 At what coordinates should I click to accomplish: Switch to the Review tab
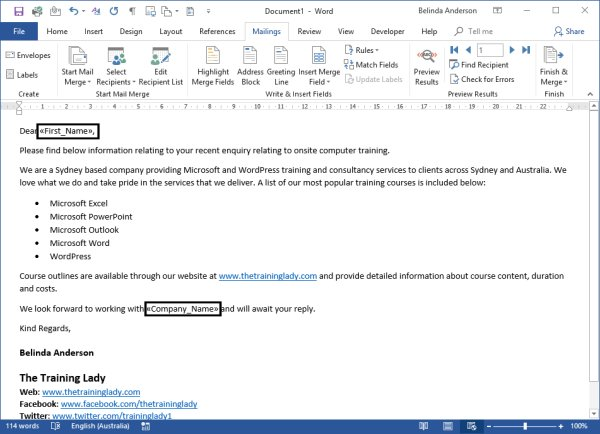(x=309, y=31)
